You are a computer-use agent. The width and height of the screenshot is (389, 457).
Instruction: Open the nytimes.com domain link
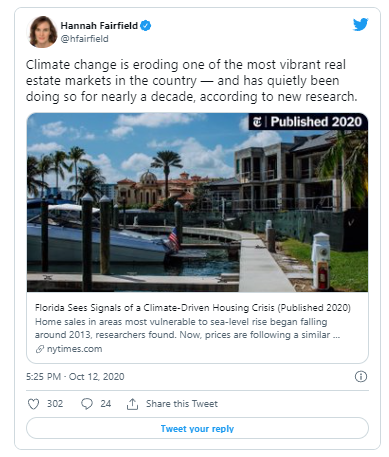point(74,349)
